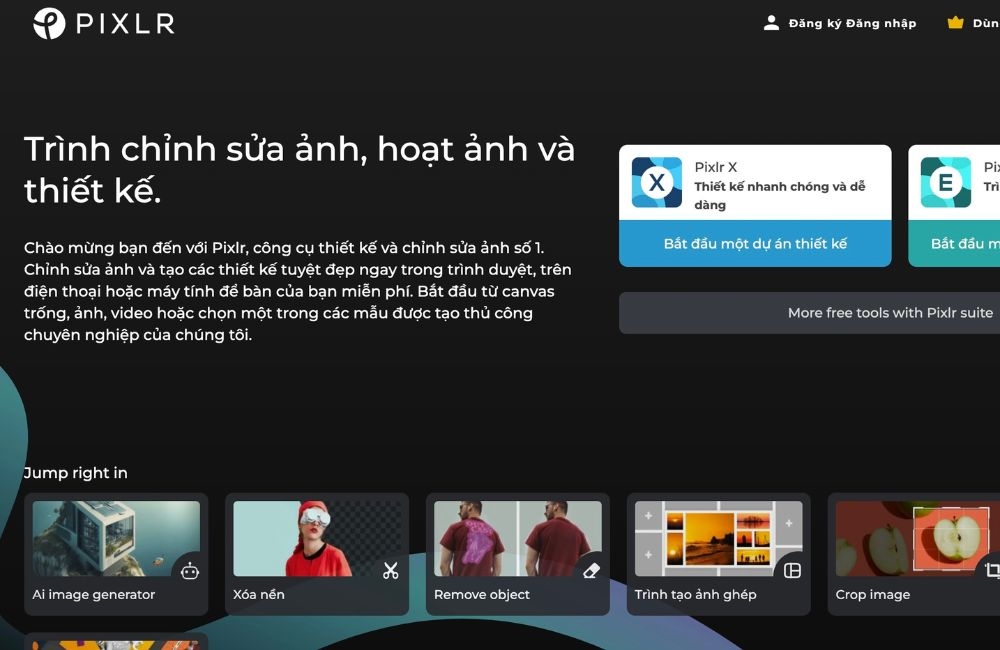Open the Remove object tool label
The image size is (1000, 650).
pyautogui.click(x=482, y=595)
